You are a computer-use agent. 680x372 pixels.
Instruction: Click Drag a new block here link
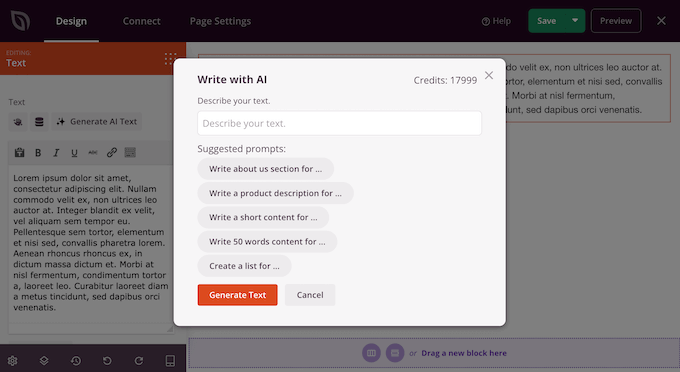coord(464,353)
